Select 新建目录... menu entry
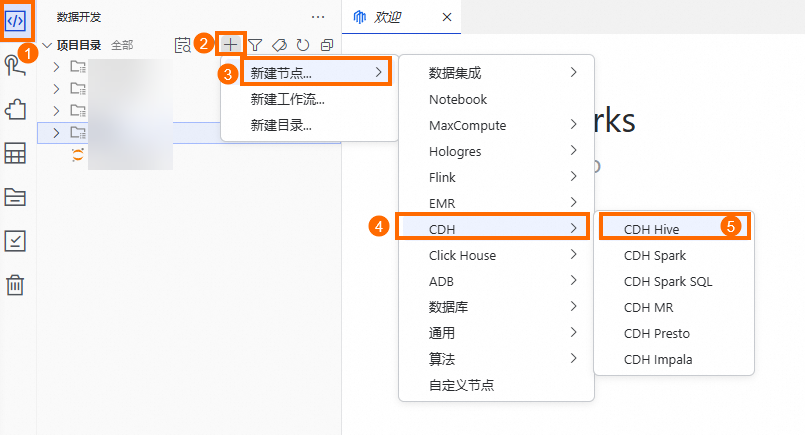 310,125
